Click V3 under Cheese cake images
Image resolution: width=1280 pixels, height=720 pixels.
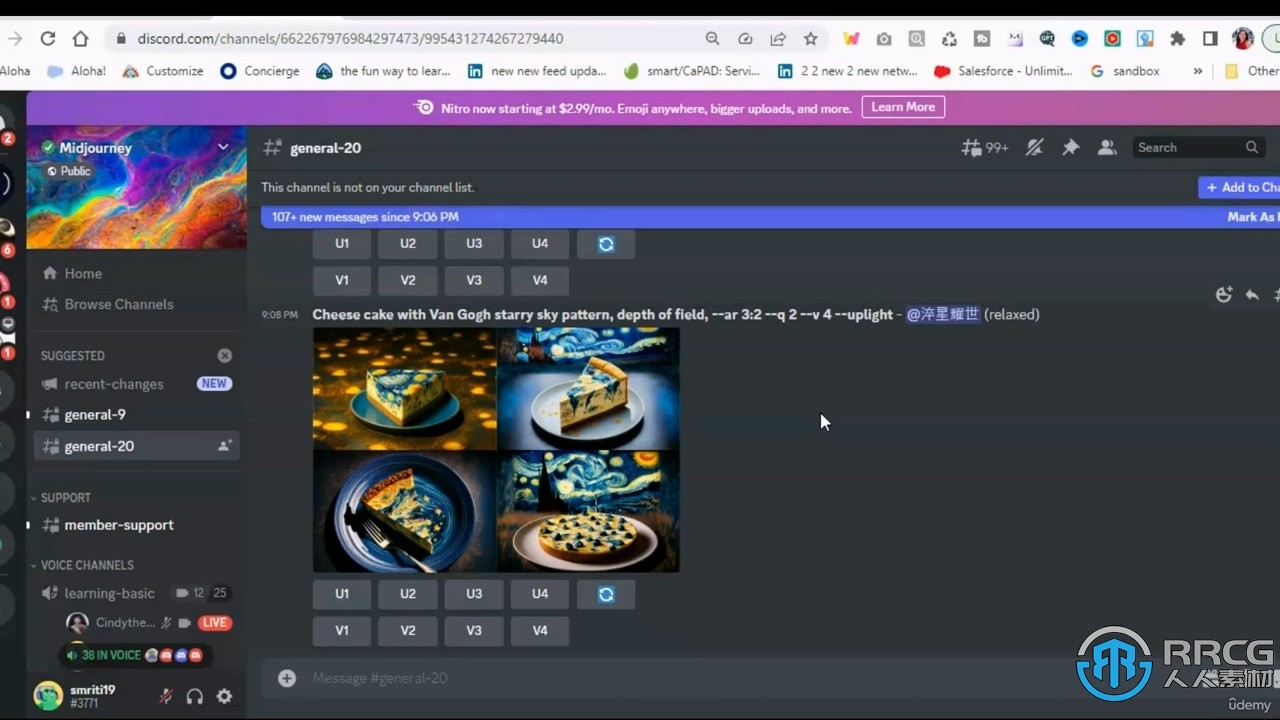pyautogui.click(x=474, y=630)
